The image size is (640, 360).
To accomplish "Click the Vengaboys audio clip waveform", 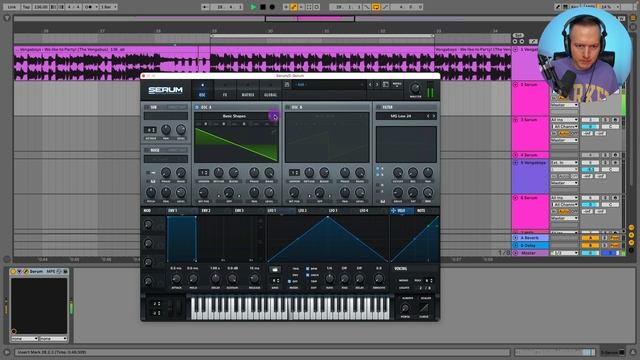I will [x=262, y=66].
